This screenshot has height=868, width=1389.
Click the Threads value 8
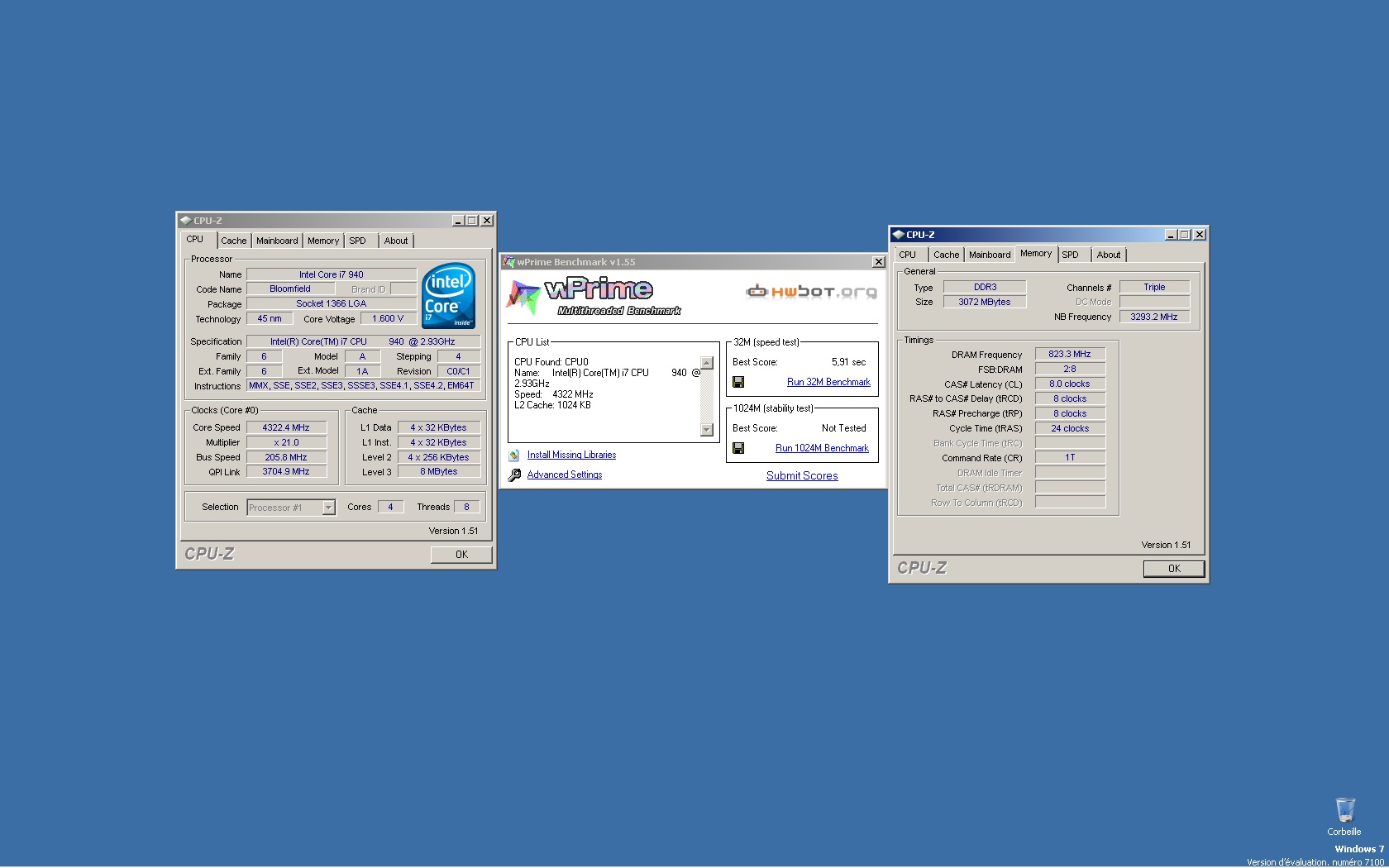466,507
